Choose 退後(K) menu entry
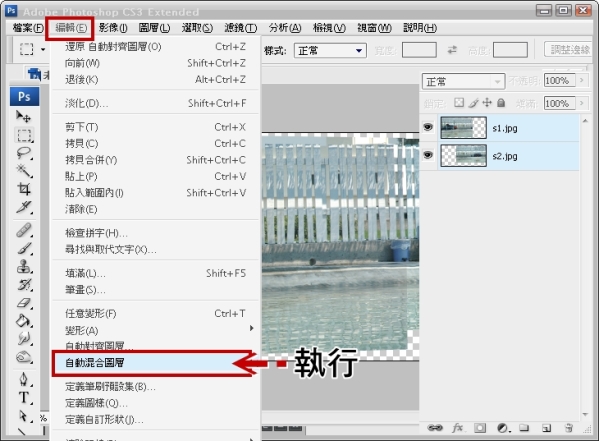 coord(155,79)
